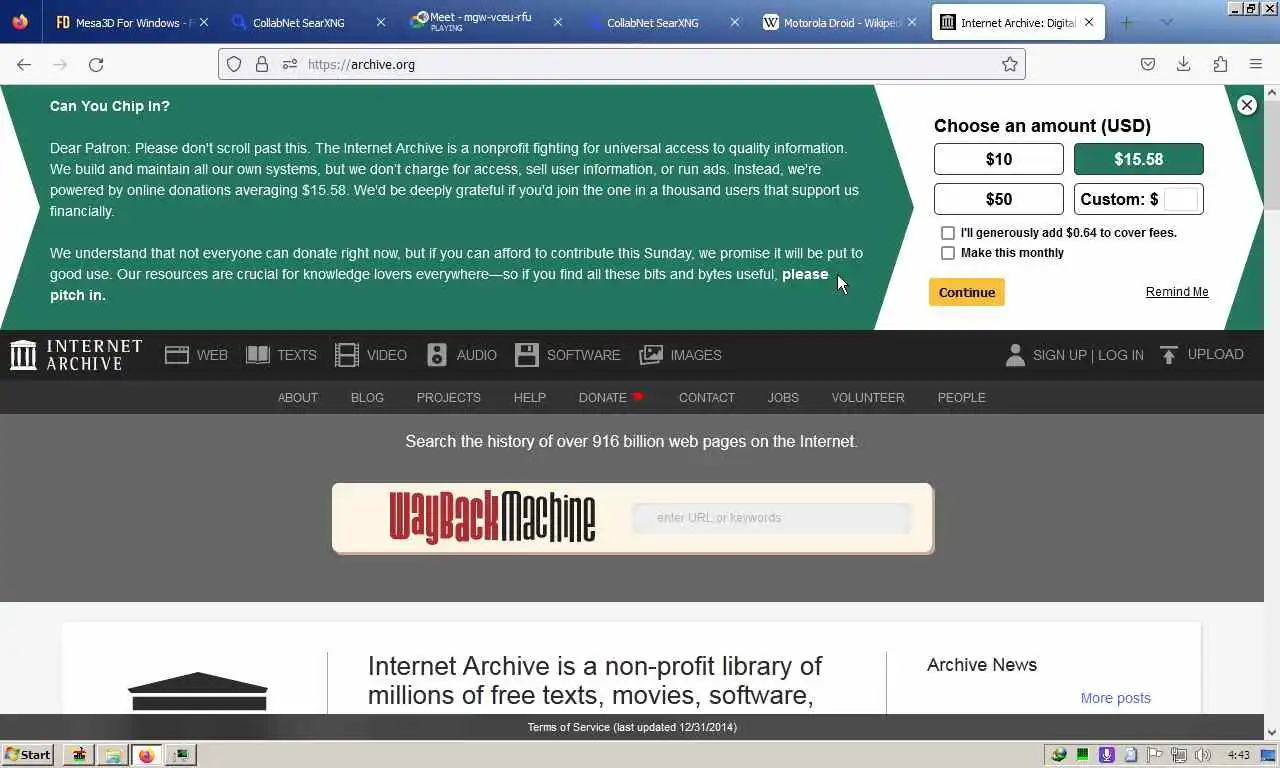Screen dimensions: 1280x768
Task: Click the Firefox taskbar button
Action: [x=147, y=755]
